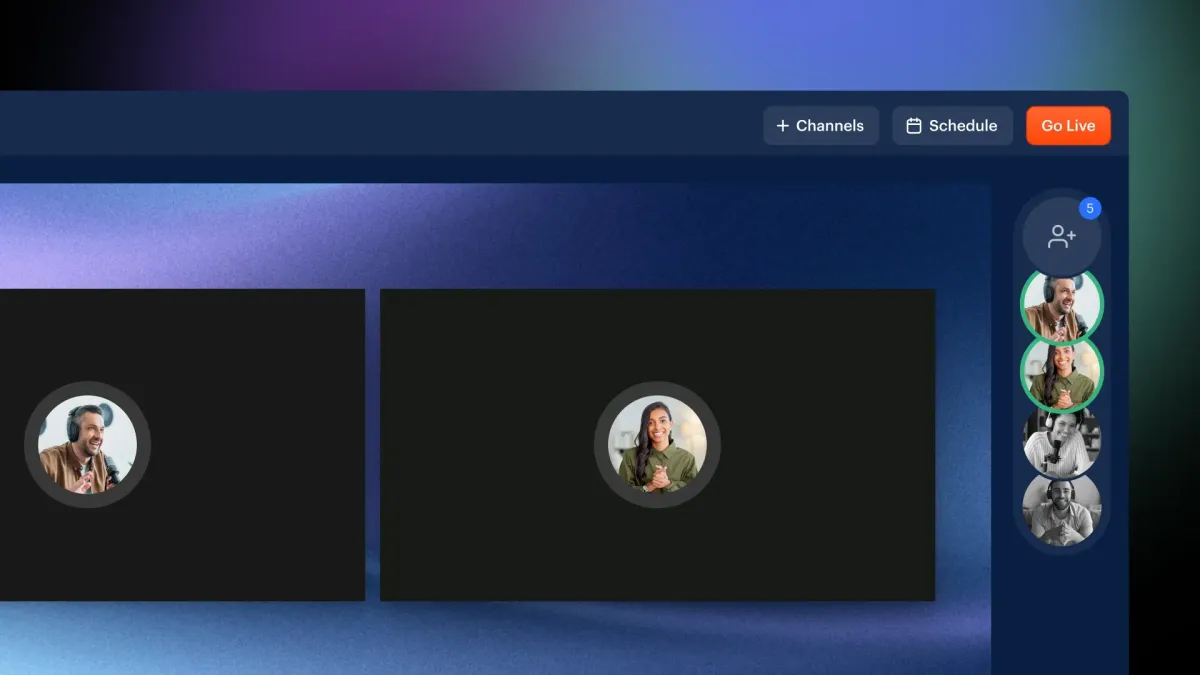Open the Schedule dialog

tap(952, 126)
